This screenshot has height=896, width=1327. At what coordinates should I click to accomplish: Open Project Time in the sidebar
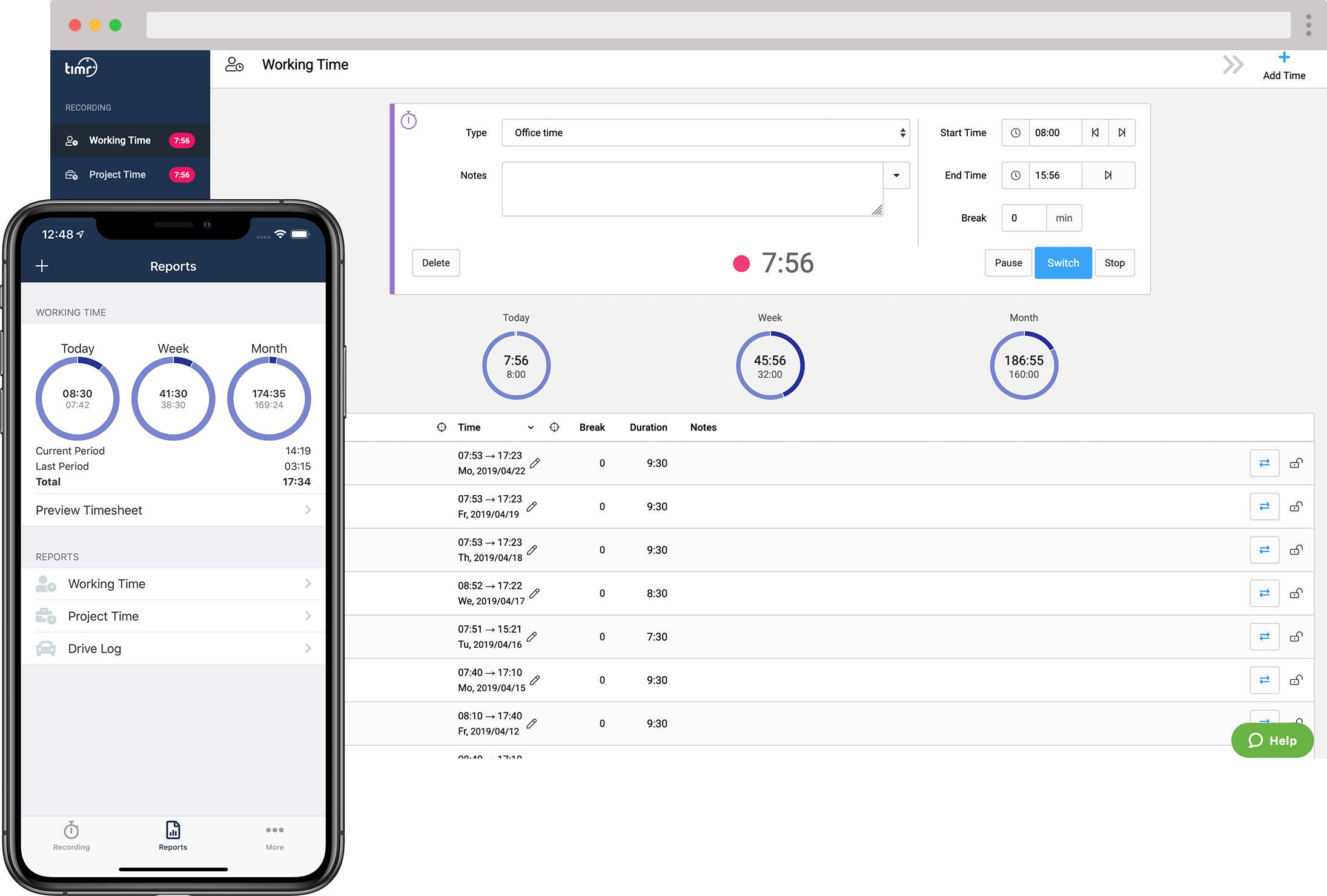tap(130, 175)
